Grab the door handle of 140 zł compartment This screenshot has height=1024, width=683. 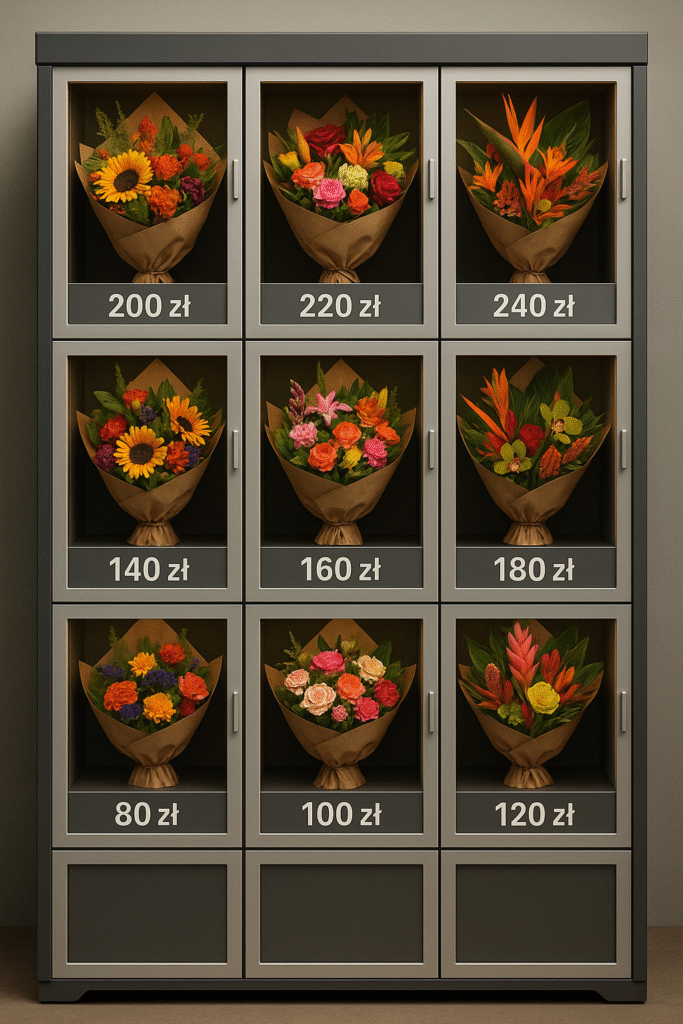pos(235,449)
